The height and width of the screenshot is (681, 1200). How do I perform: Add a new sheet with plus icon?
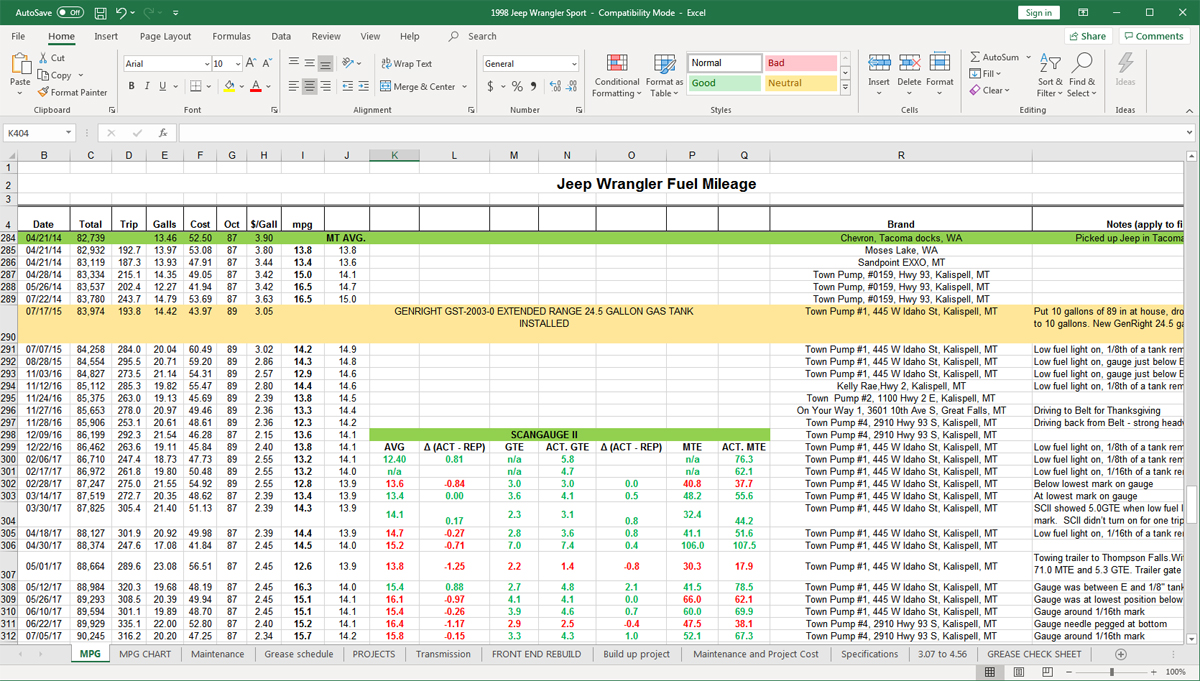tap(1121, 654)
